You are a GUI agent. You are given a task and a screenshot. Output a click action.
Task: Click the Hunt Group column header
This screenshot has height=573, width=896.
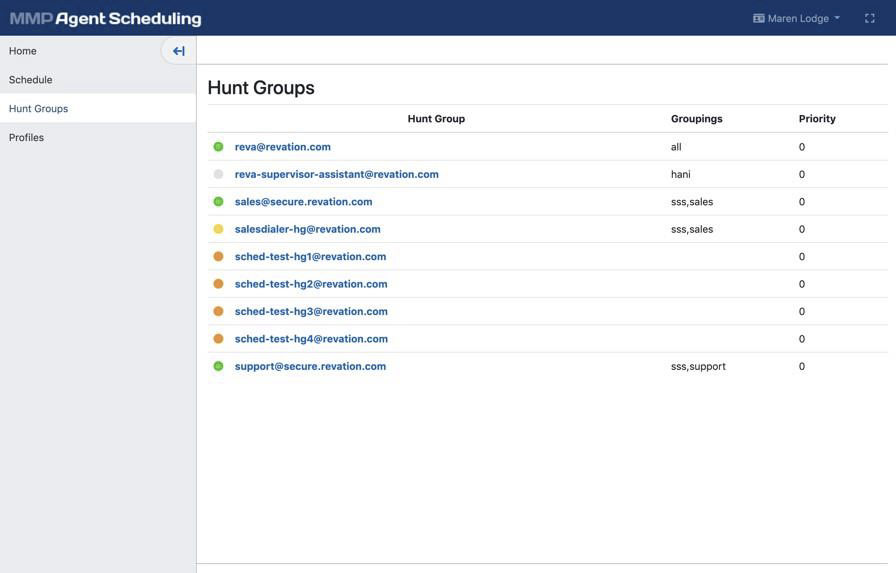click(436, 119)
